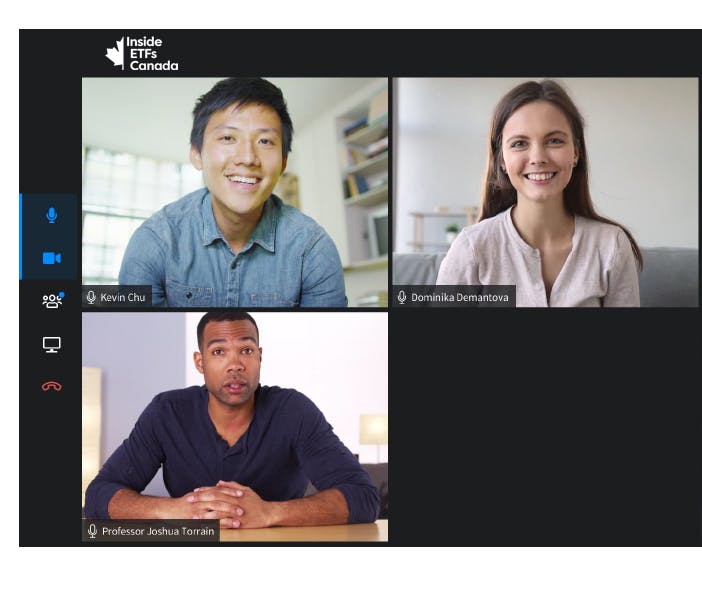Click the dark header area right of logo

439,53
